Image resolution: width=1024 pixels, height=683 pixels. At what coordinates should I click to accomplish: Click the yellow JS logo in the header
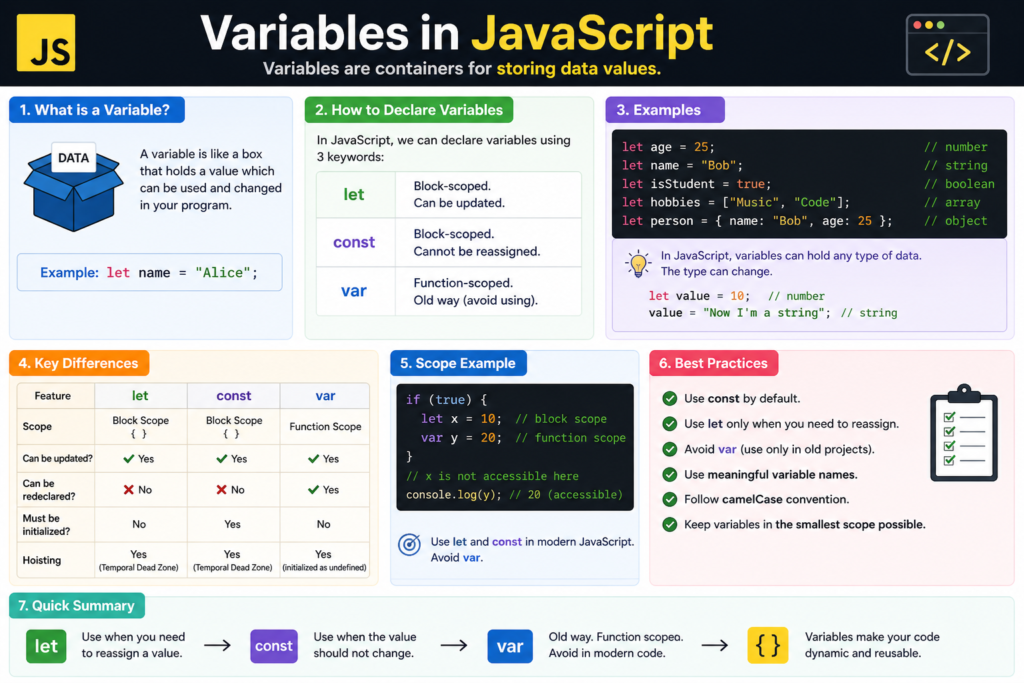(46, 42)
